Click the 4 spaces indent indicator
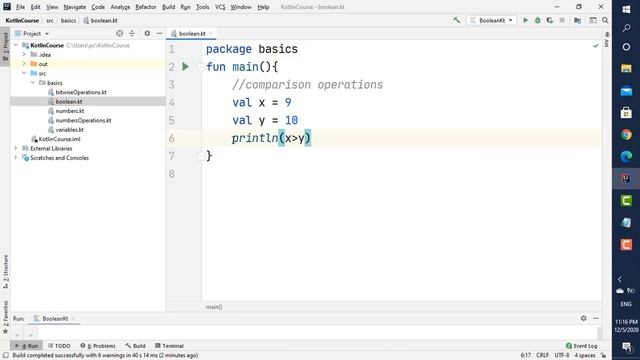The height and width of the screenshot is (360, 640). click(x=585, y=355)
